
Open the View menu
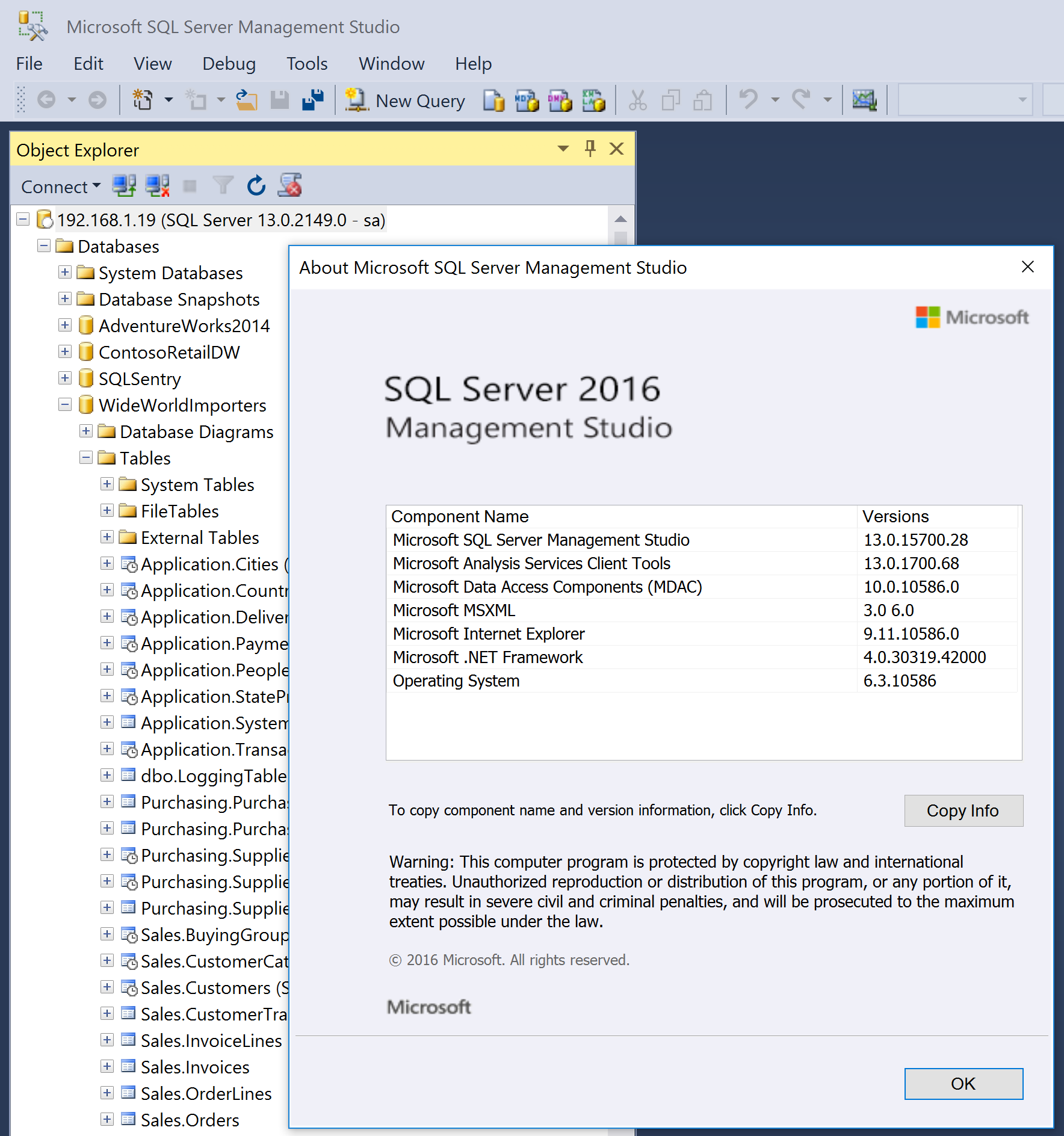(x=153, y=63)
